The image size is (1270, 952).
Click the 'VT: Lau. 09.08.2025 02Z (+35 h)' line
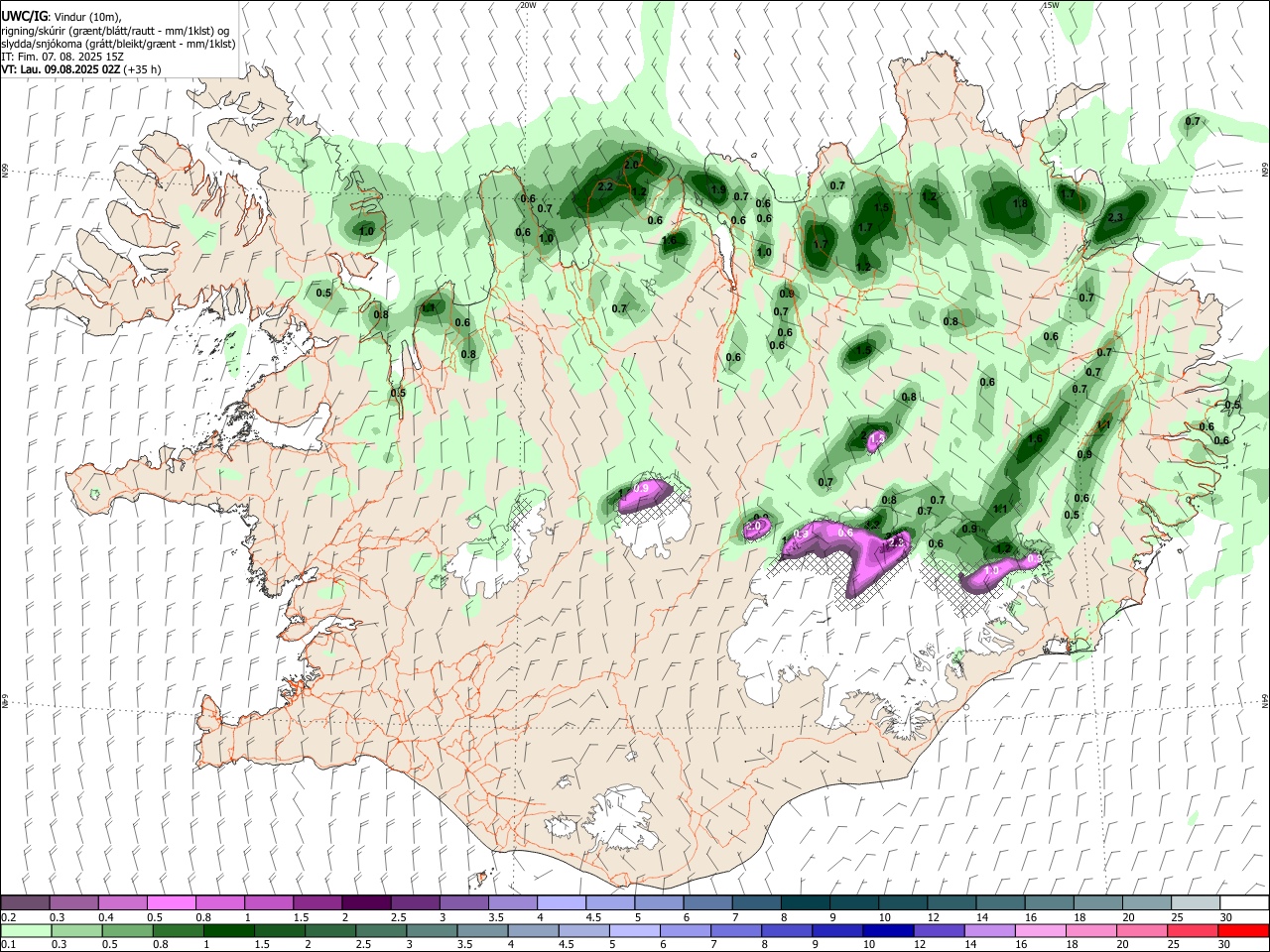pos(81,69)
